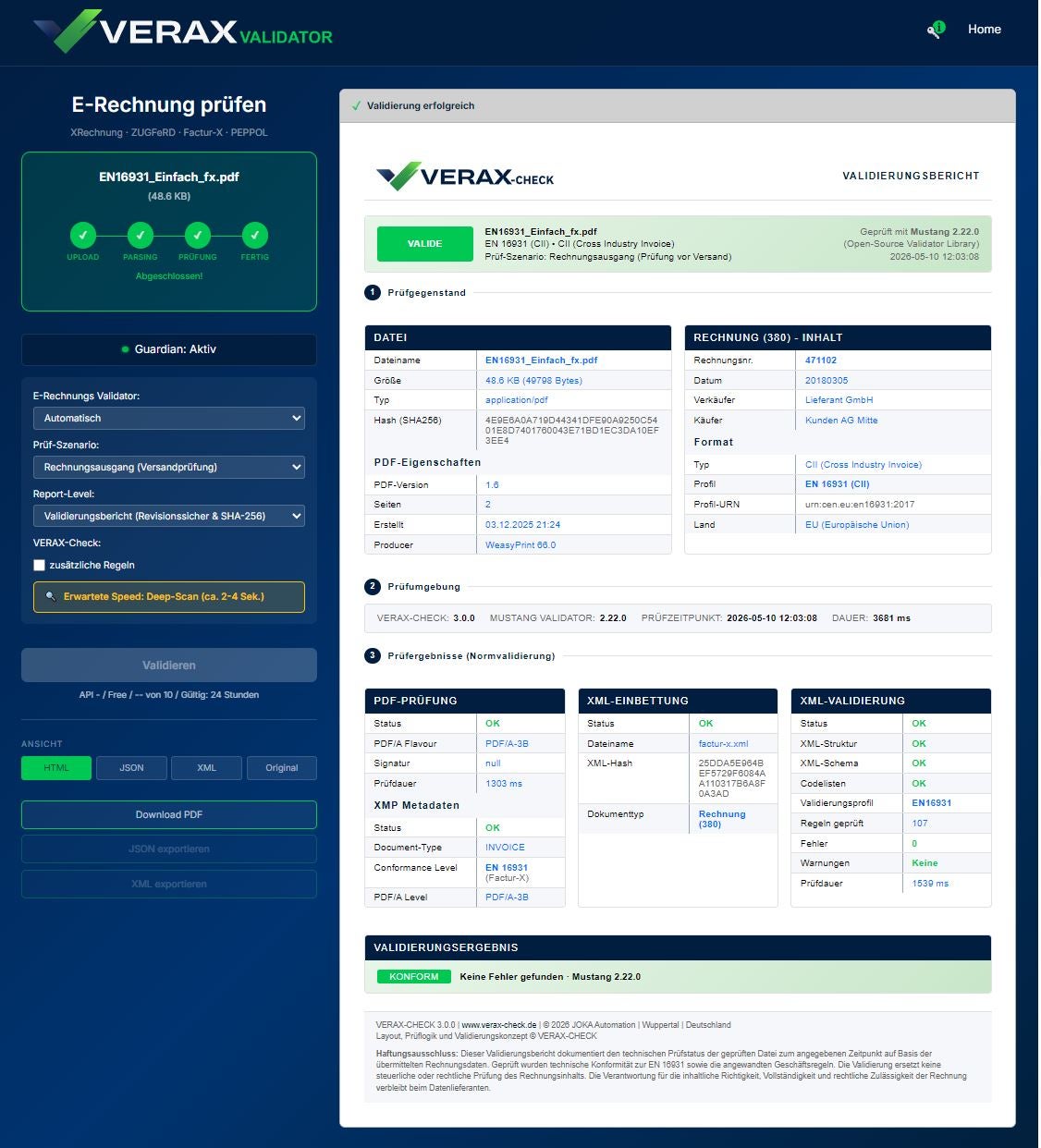
Task: Open the E-Rechnungs Validator dropdown
Action: pos(169,418)
